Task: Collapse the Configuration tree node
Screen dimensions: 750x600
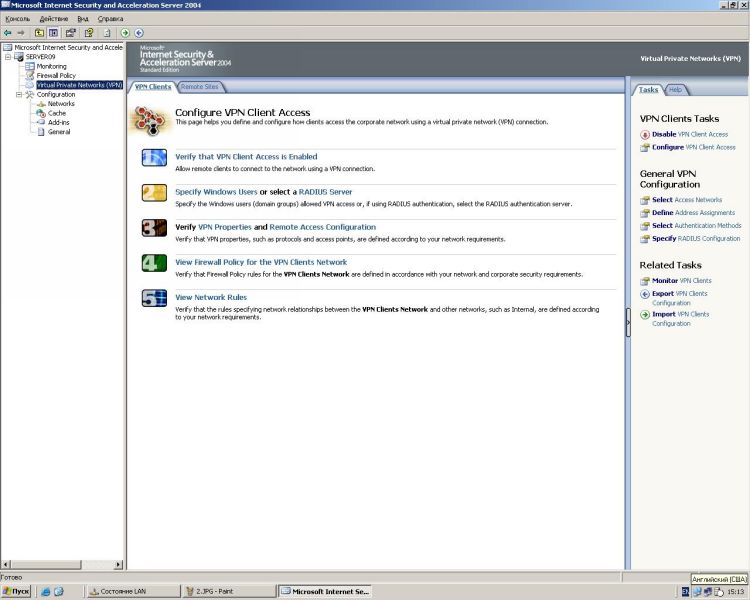Action: tap(19, 95)
